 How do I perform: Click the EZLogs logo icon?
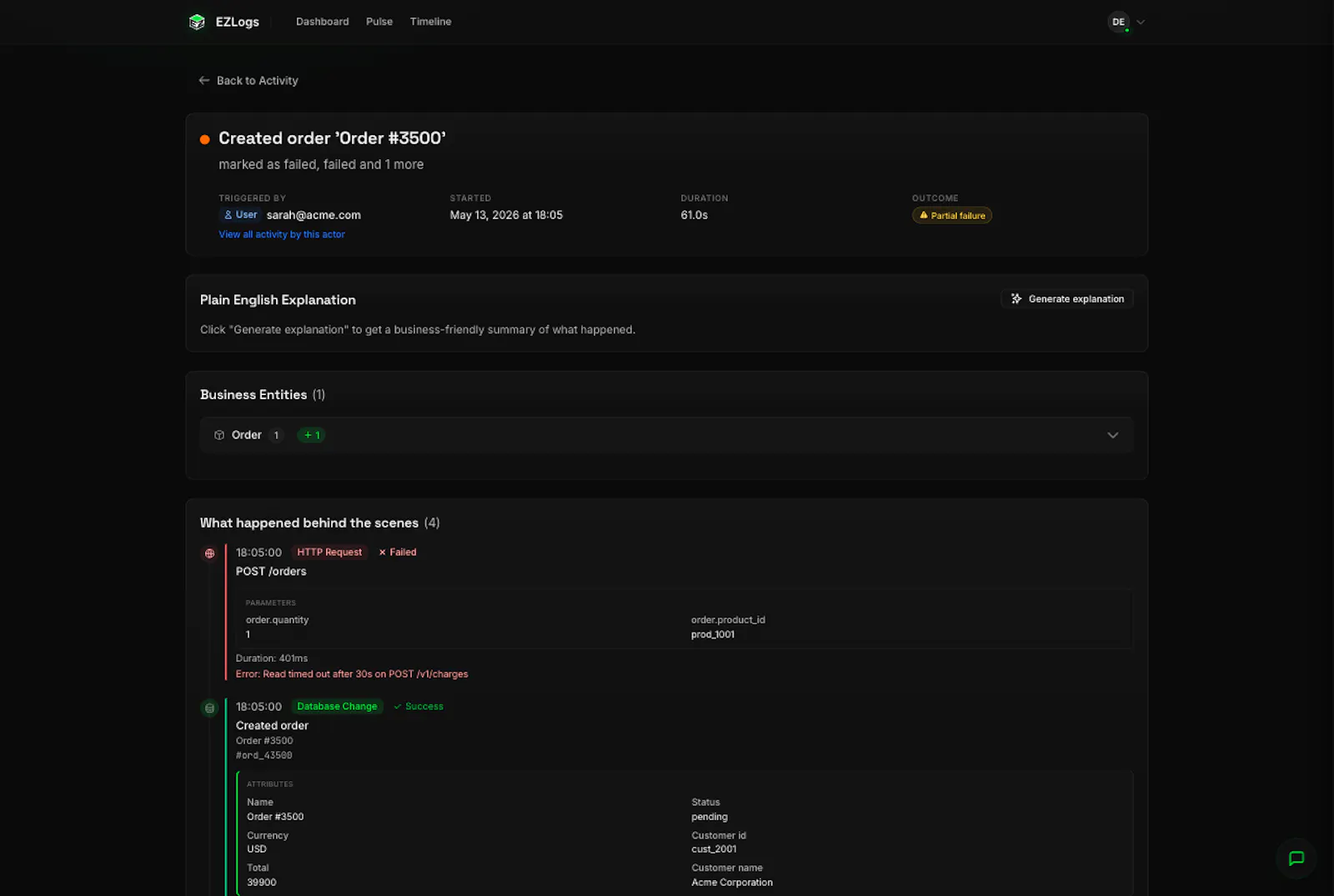(x=197, y=22)
